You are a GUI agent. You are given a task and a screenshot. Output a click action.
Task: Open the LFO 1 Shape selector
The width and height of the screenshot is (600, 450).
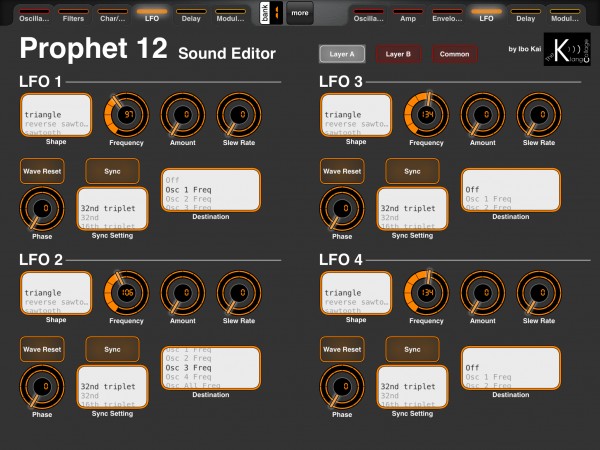[x=56, y=115]
